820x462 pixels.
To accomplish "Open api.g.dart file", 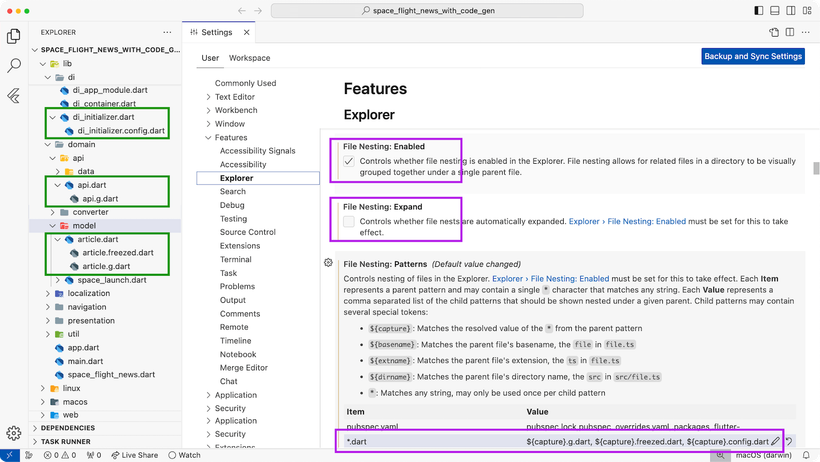I will pos(100,199).
